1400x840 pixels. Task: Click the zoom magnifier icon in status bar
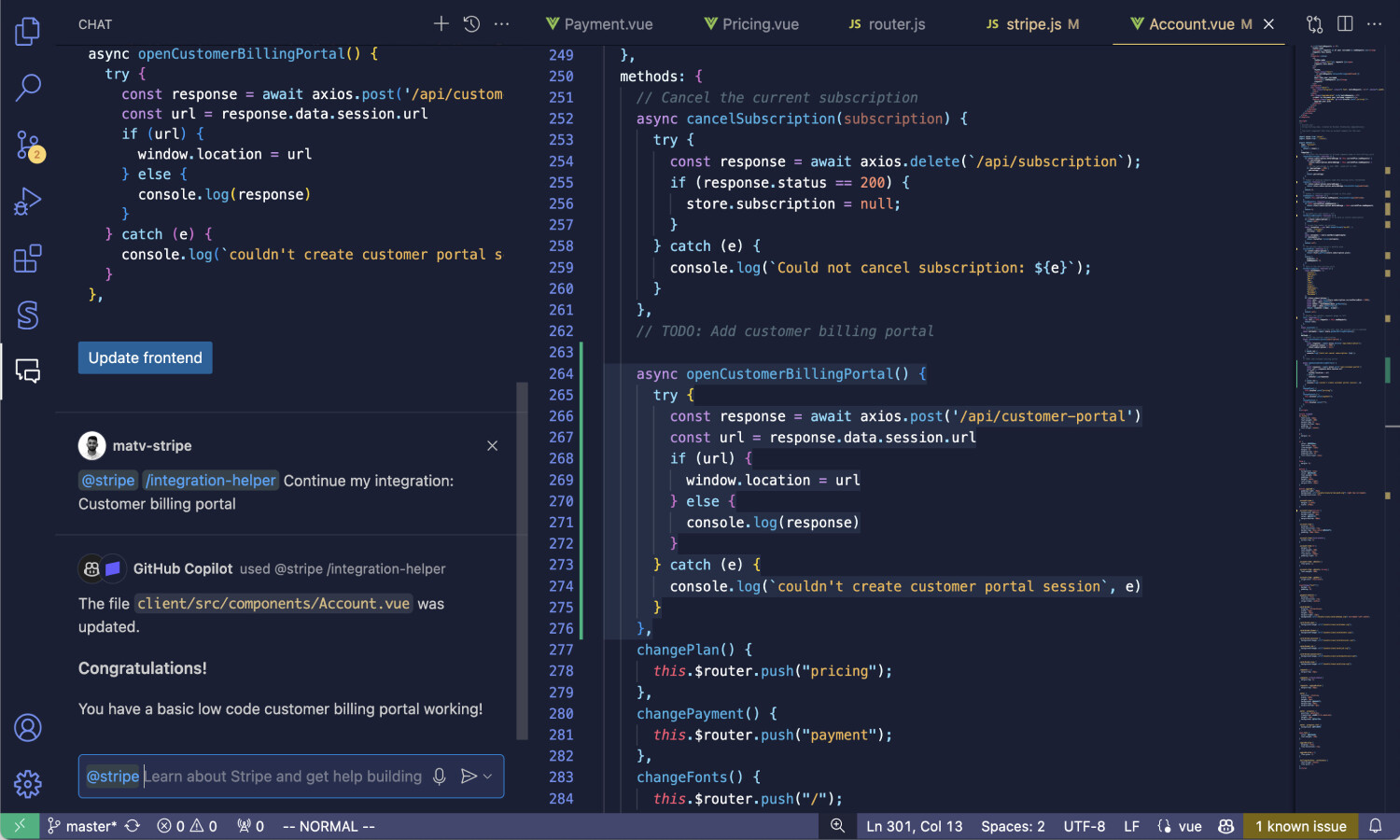[x=837, y=826]
